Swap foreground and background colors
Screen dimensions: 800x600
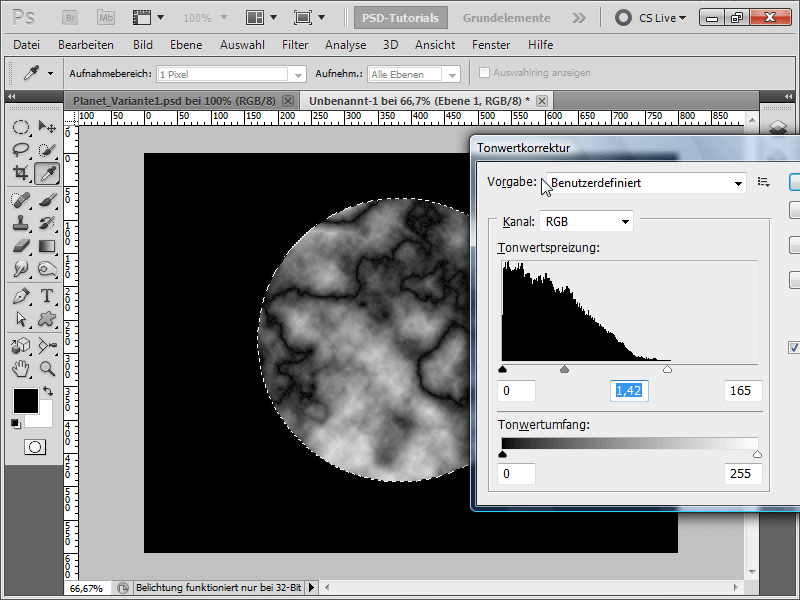[x=48, y=391]
